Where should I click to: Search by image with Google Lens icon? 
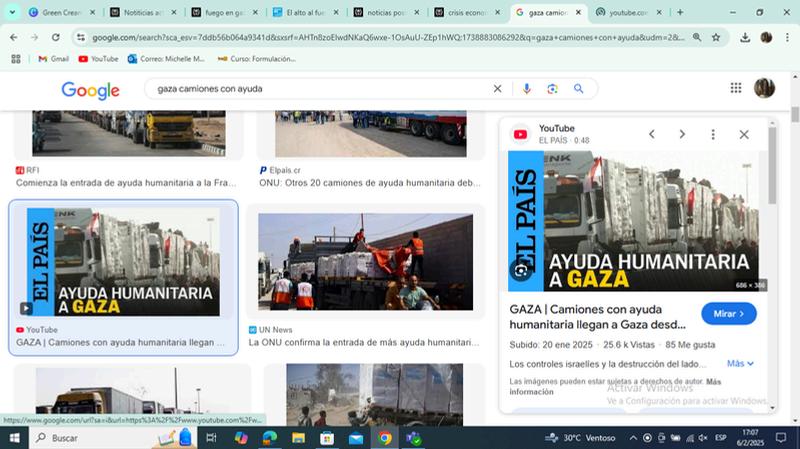pyautogui.click(x=552, y=89)
